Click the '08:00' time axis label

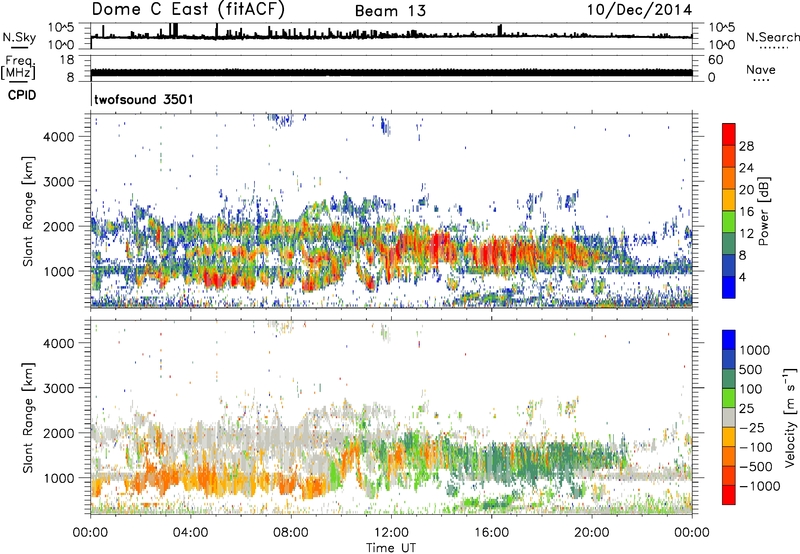pyautogui.click(x=291, y=533)
